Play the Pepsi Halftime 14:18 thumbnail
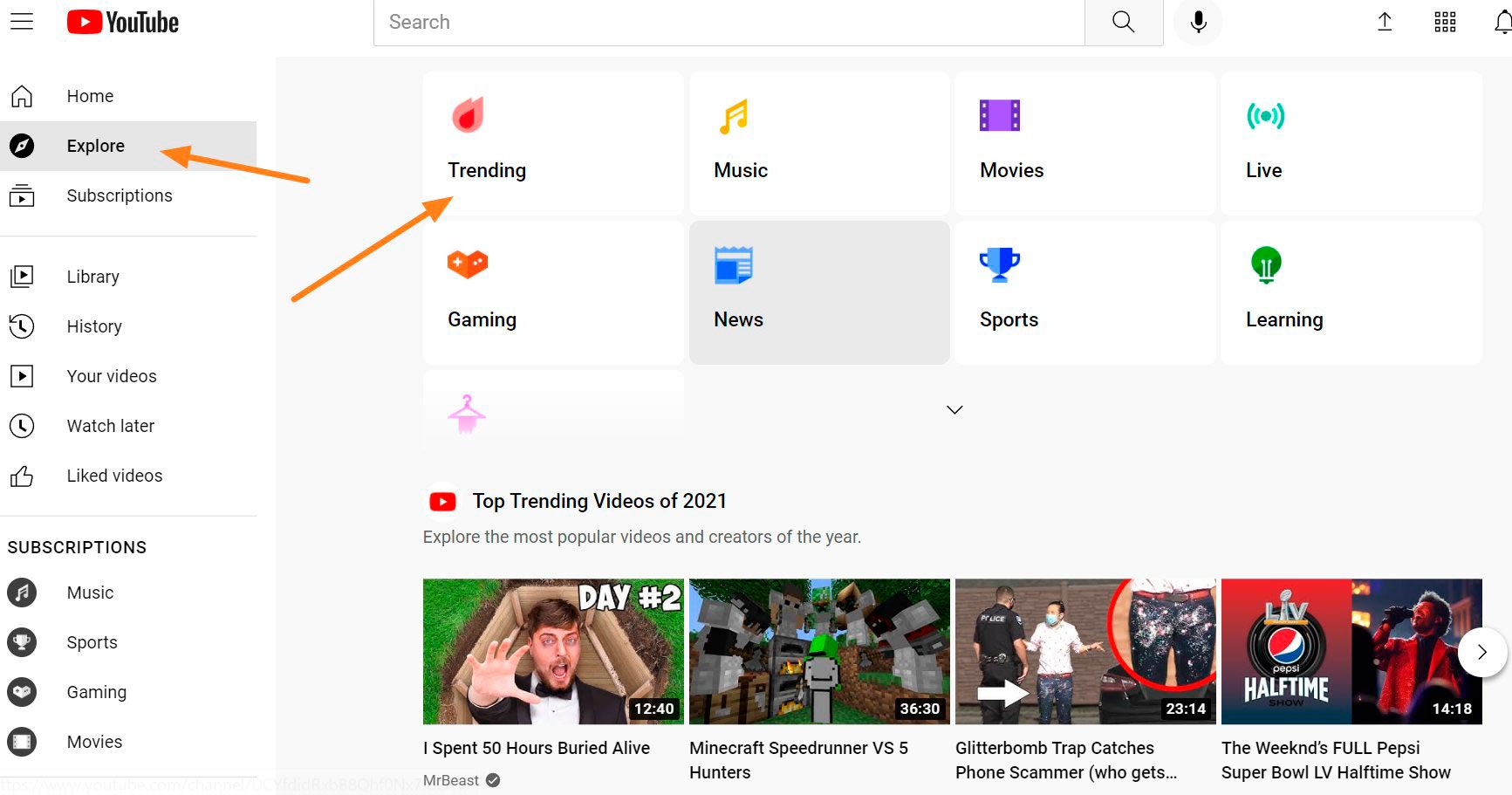The width and height of the screenshot is (1512, 795). coord(1351,651)
